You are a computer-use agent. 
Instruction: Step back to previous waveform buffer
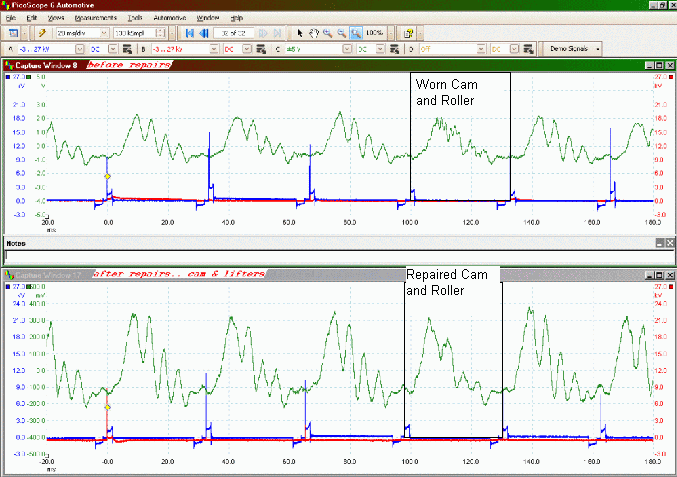coord(204,33)
